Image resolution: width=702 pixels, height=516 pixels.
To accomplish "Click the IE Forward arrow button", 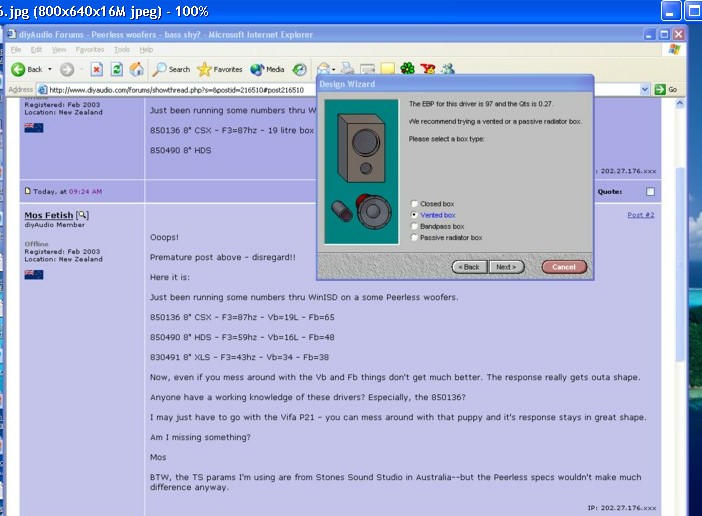I will [x=67, y=69].
